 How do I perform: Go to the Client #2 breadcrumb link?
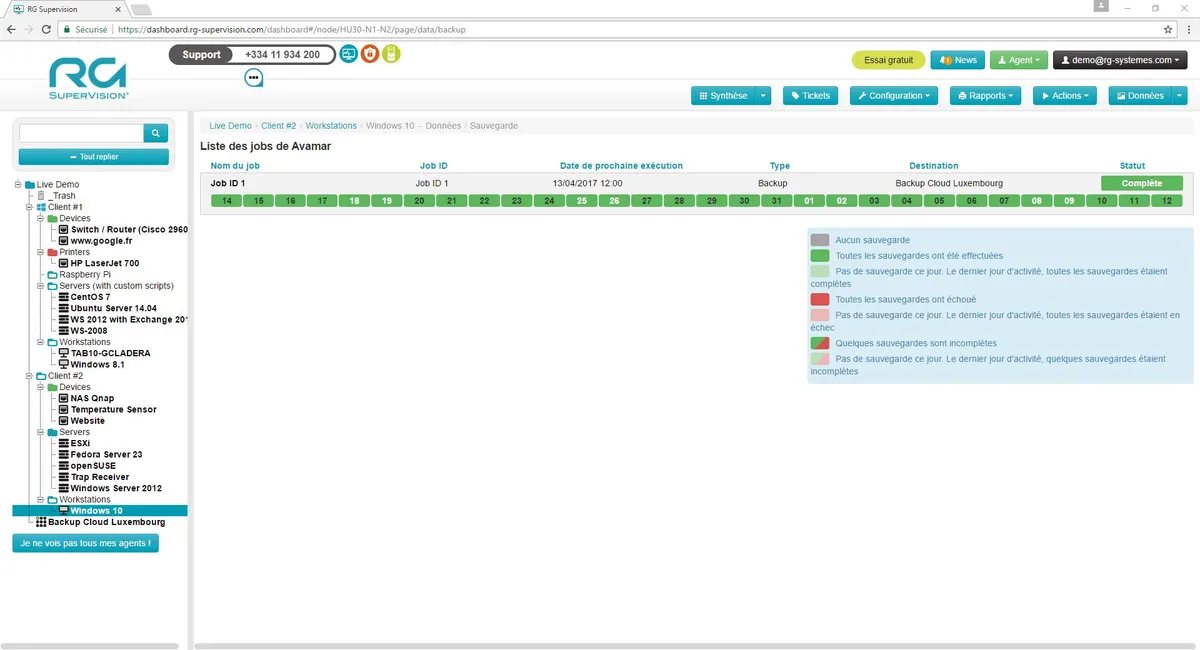(x=279, y=126)
